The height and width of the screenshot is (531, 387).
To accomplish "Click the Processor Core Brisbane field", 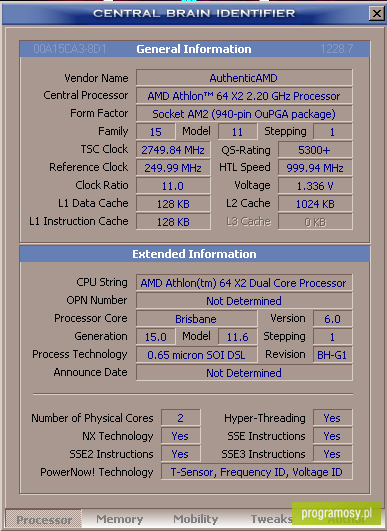I will tap(196, 319).
